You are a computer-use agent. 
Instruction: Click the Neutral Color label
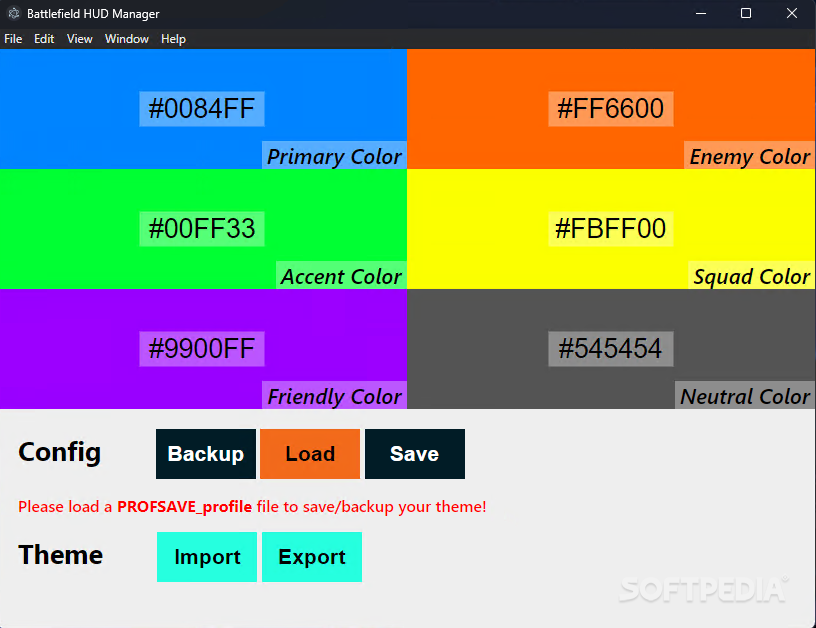pos(745,395)
